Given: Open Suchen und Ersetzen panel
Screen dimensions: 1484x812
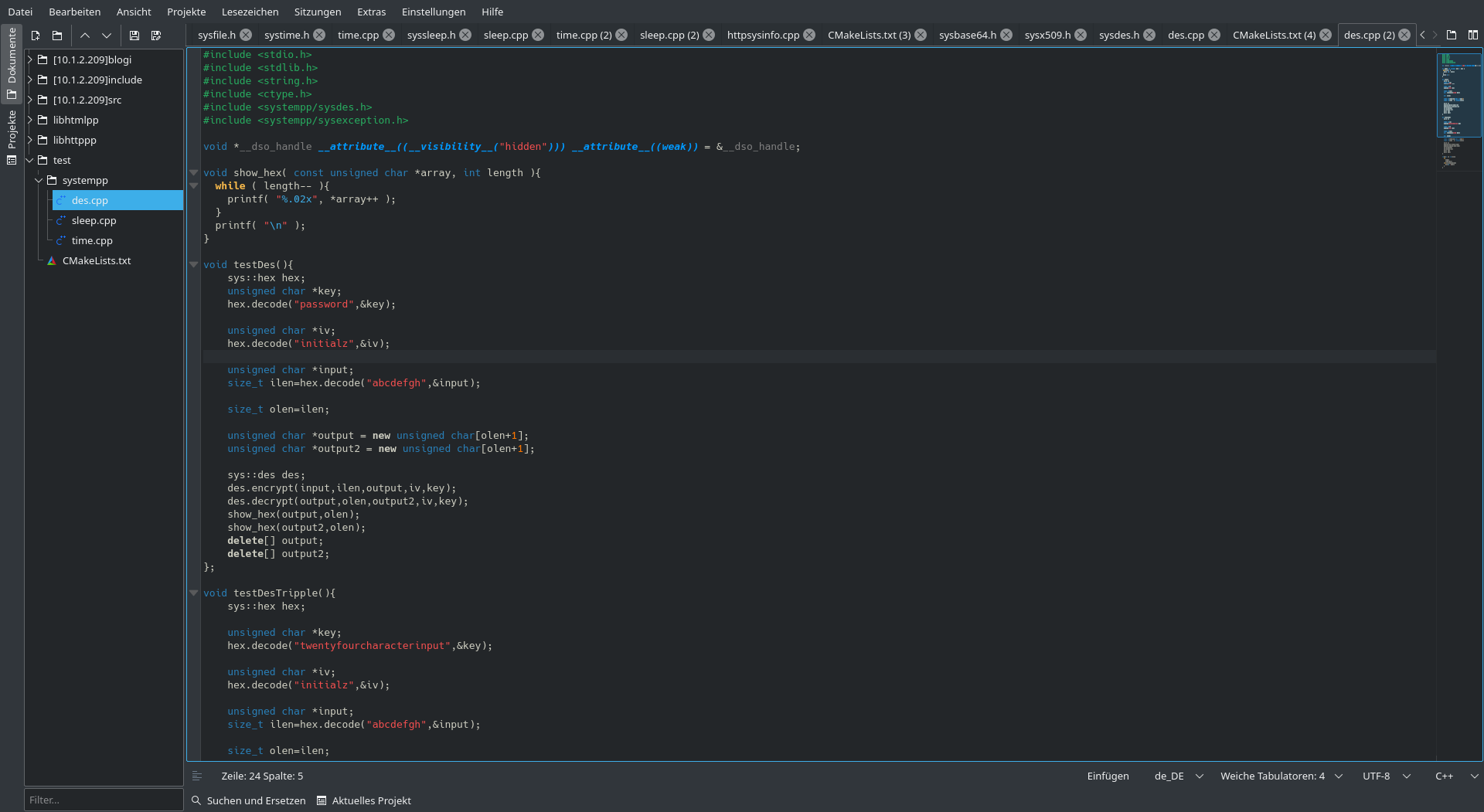Looking at the screenshot, I should pos(249,800).
